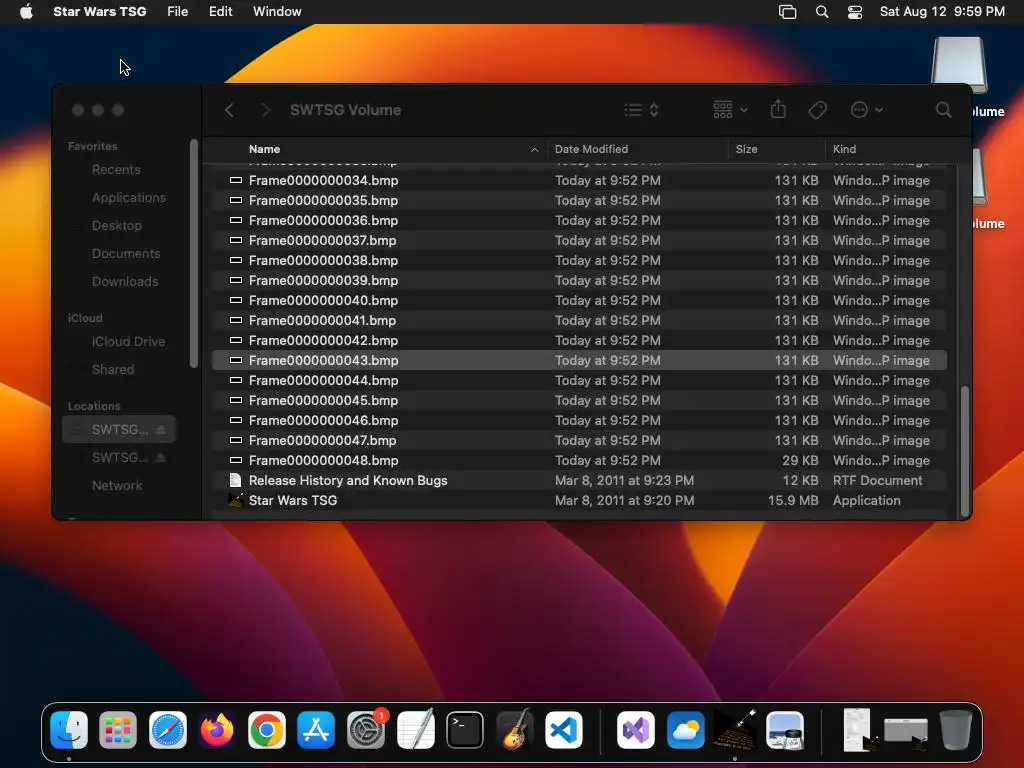This screenshot has height=768, width=1024.
Task: Click the Finder search magnifier icon
Action: click(943, 110)
